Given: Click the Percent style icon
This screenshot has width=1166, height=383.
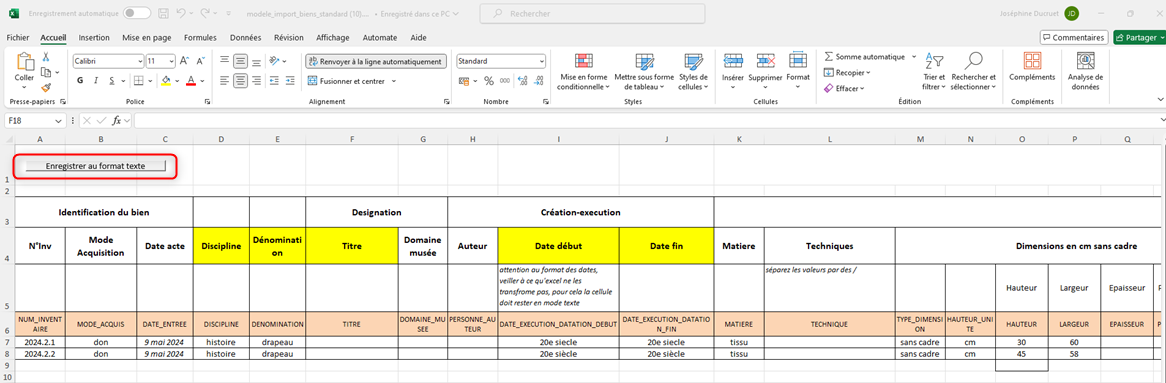Looking at the screenshot, I should click(x=489, y=80).
